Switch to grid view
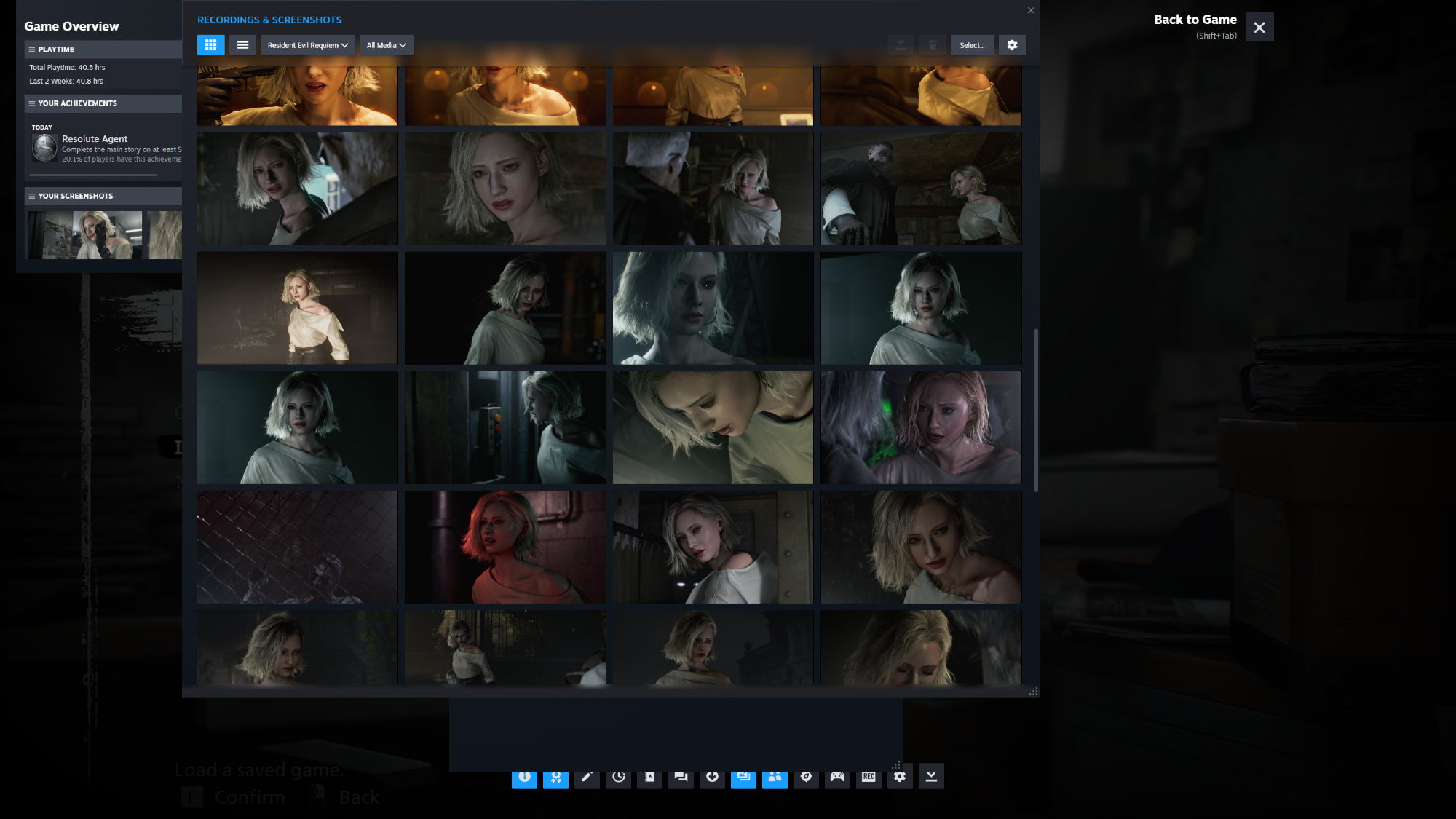1456x819 pixels. 210,45
